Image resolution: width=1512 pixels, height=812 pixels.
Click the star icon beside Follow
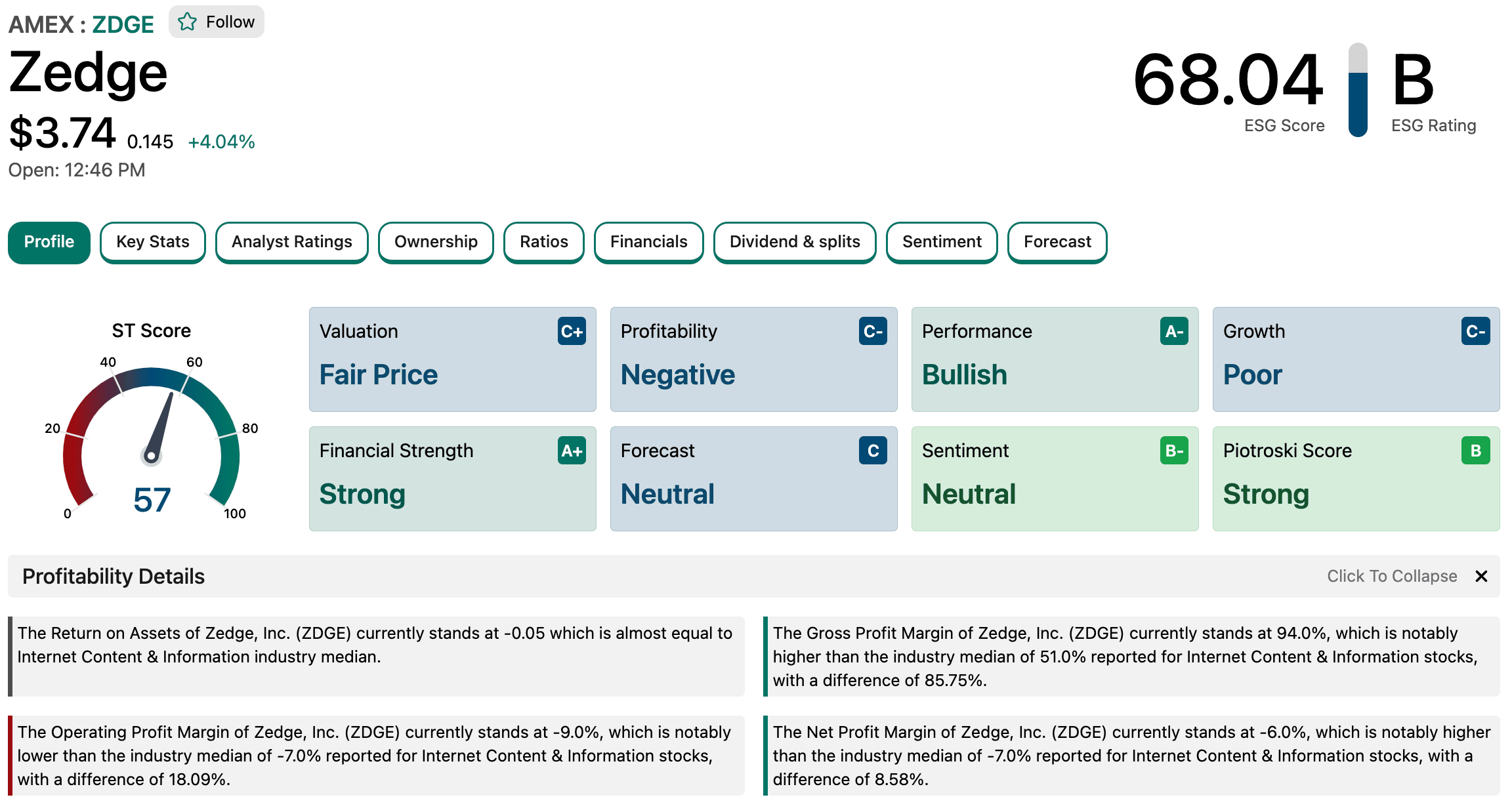tap(187, 22)
